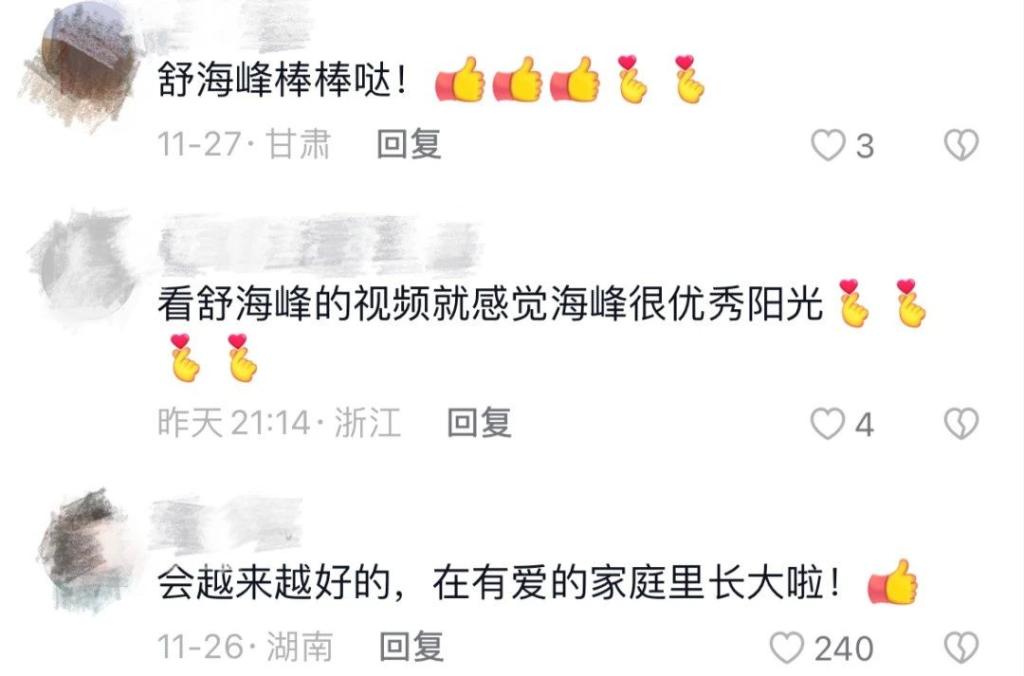Tap broken heart on the Hunan comment
The image size is (1024, 676).
pos(961,649)
